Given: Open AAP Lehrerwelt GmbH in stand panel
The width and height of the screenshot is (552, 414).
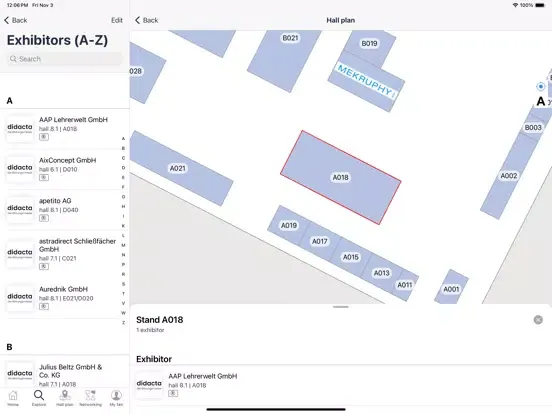Looking at the screenshot, I should [x=340, y=385].
